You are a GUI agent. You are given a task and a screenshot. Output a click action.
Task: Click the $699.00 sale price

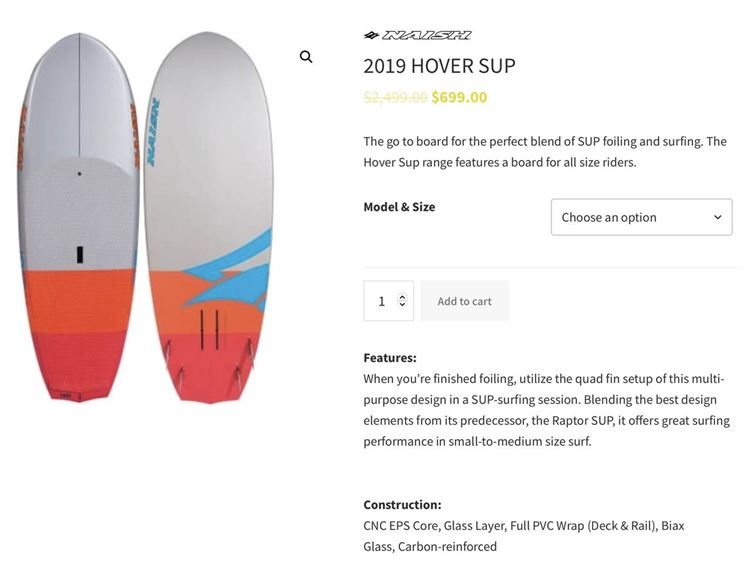[x=459, y=97]
